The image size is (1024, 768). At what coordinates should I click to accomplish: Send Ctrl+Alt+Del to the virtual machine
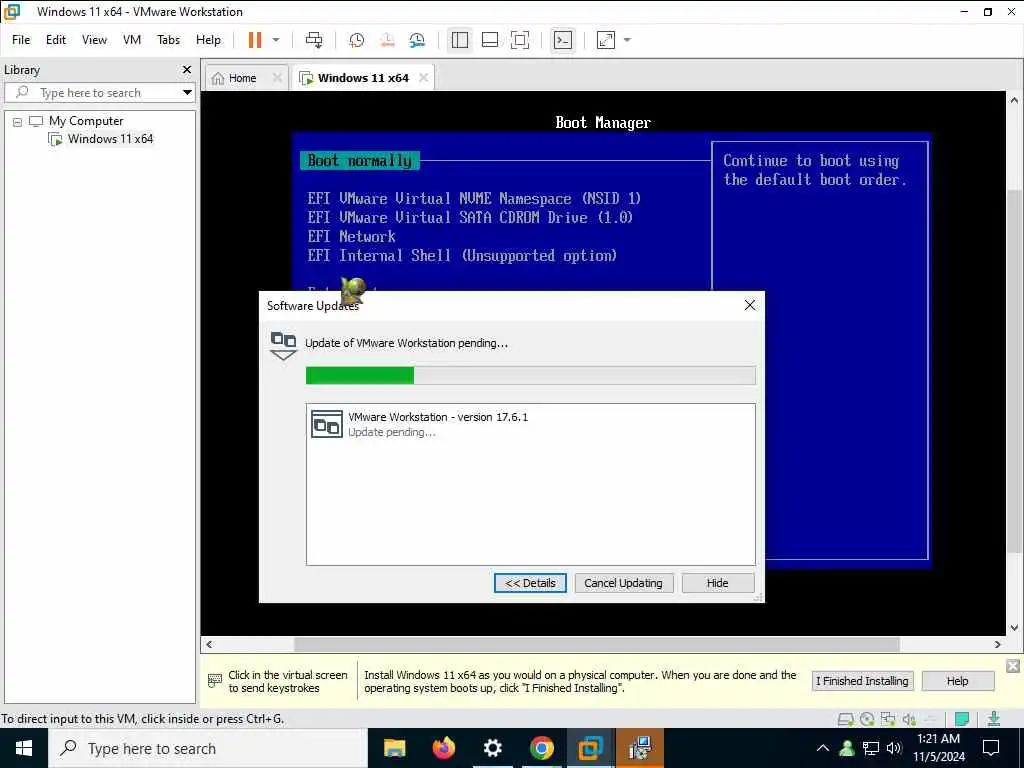coord(314,40)
